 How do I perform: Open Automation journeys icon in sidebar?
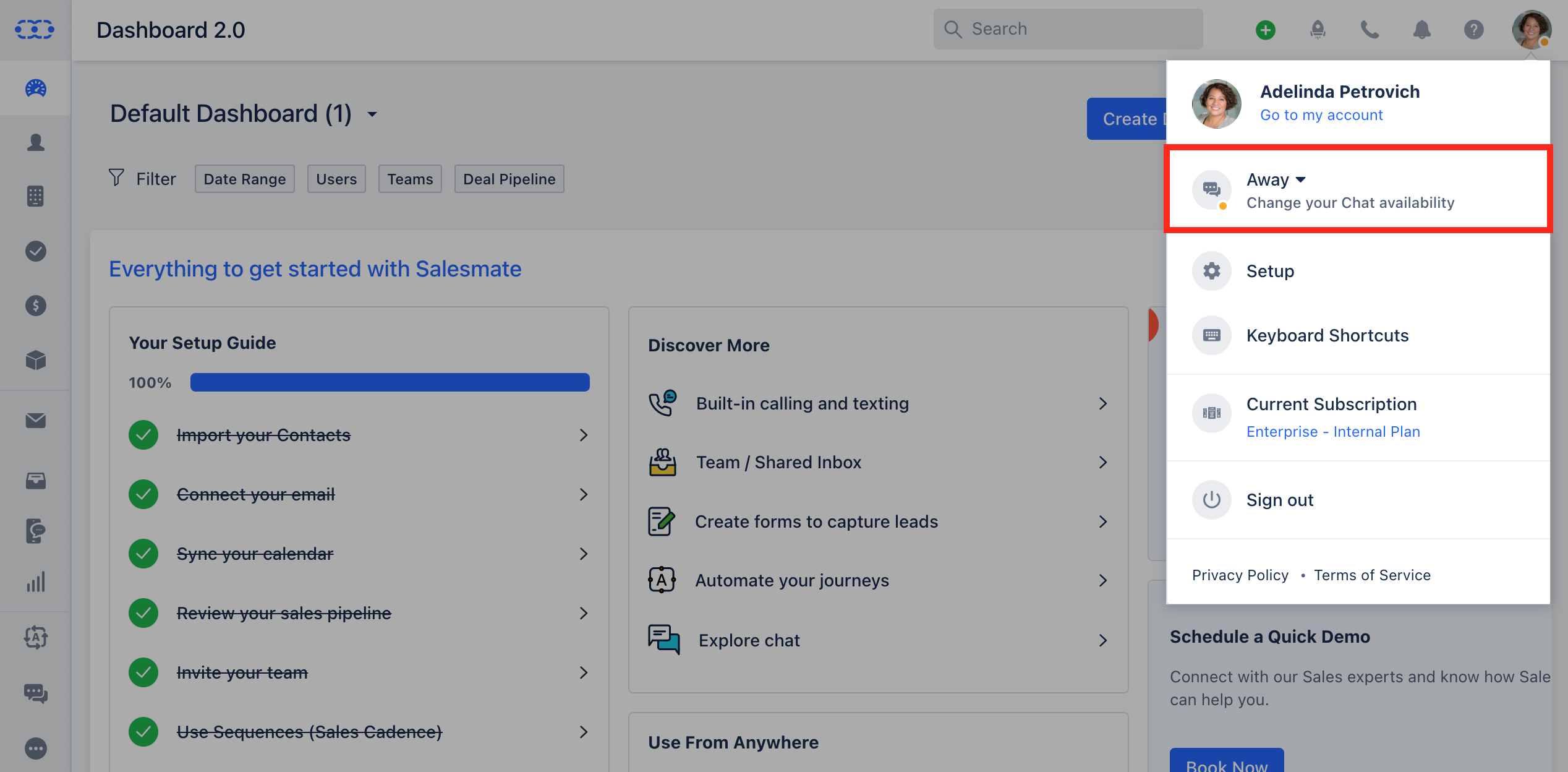(x=35, y=637)
